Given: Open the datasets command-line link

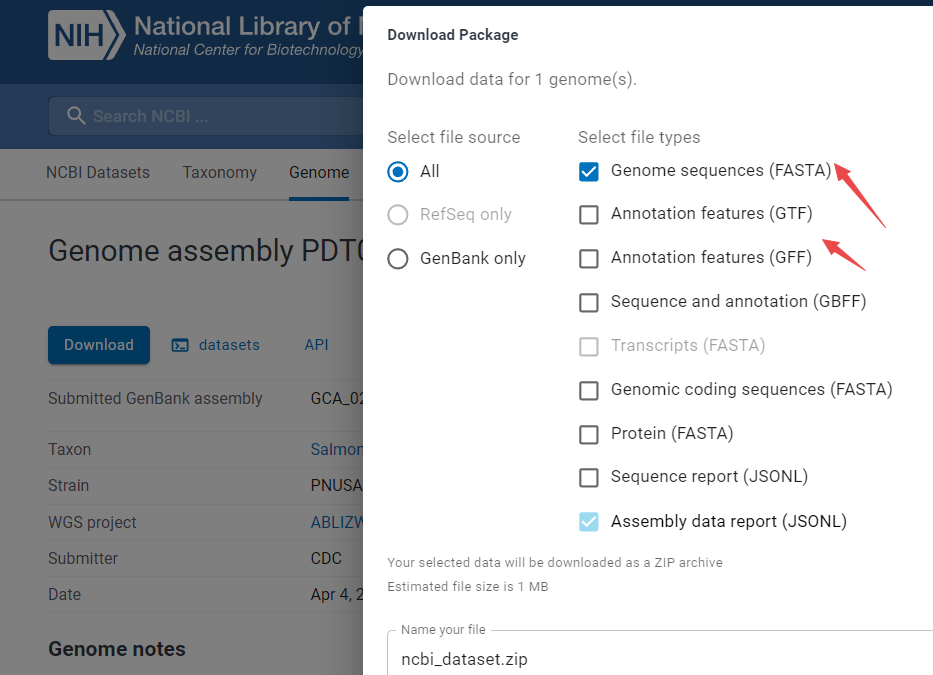Looking at the screenshot, I should tap(229, 345).
